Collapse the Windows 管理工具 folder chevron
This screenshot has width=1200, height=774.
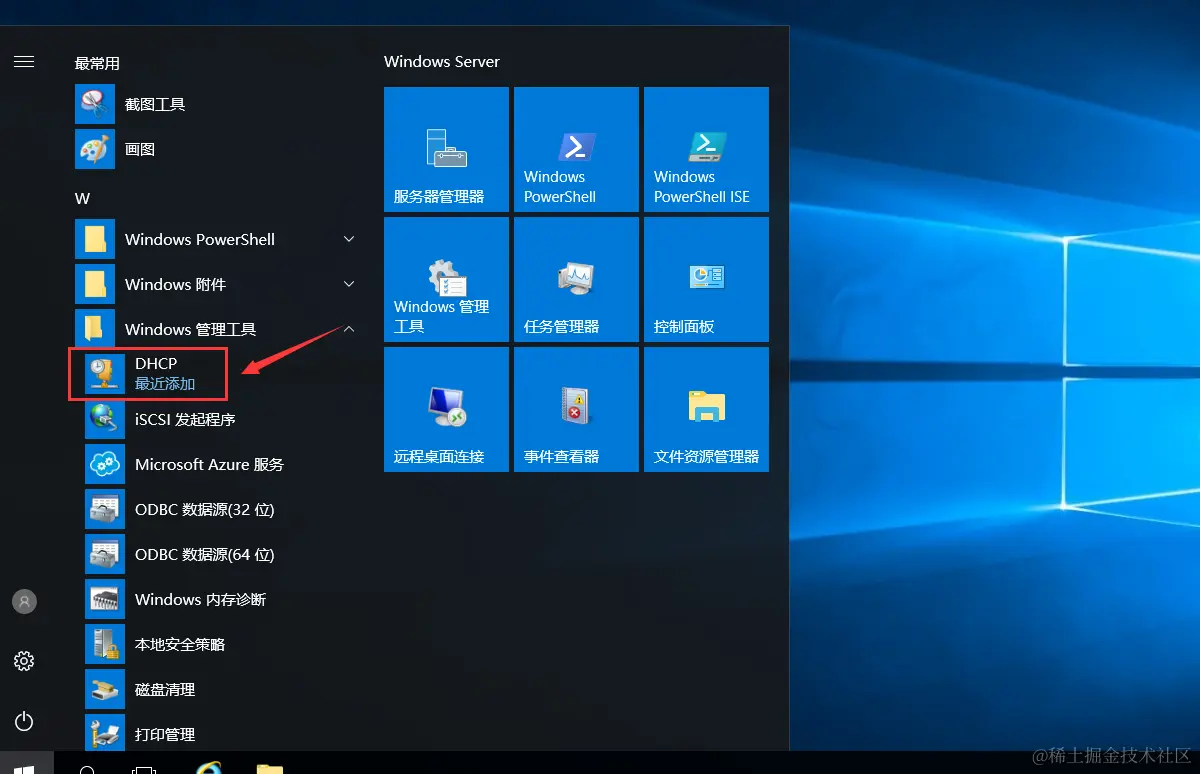(x=349, y=329)
